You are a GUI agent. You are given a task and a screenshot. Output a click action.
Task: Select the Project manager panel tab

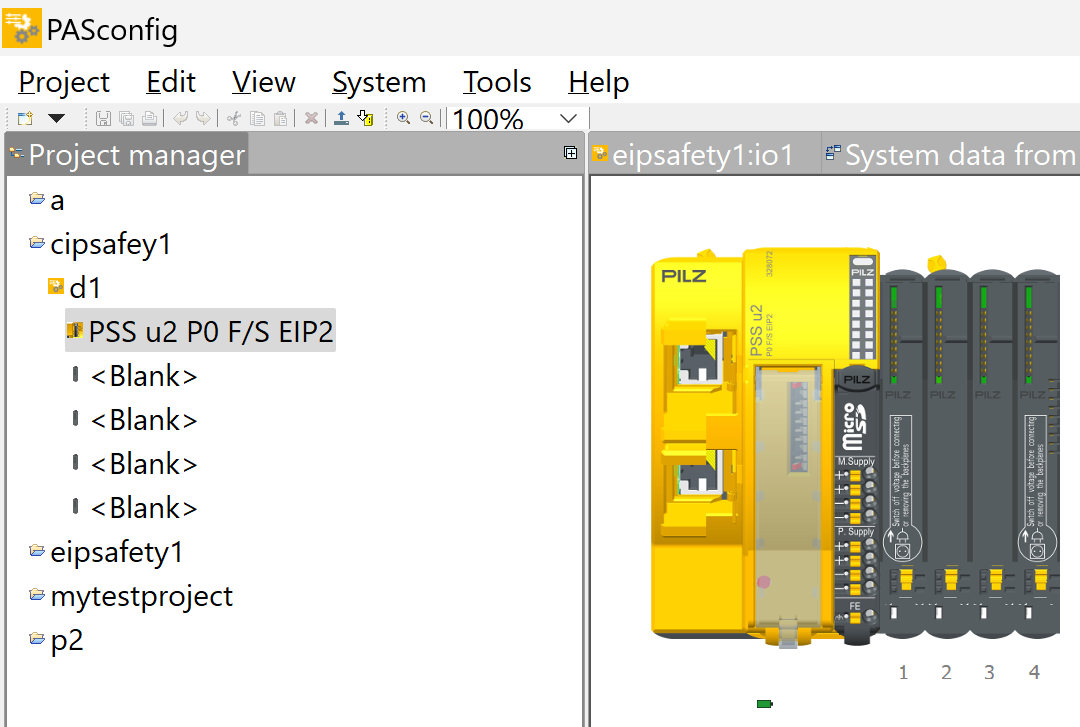pyautogui.click(x=127, y=154)
